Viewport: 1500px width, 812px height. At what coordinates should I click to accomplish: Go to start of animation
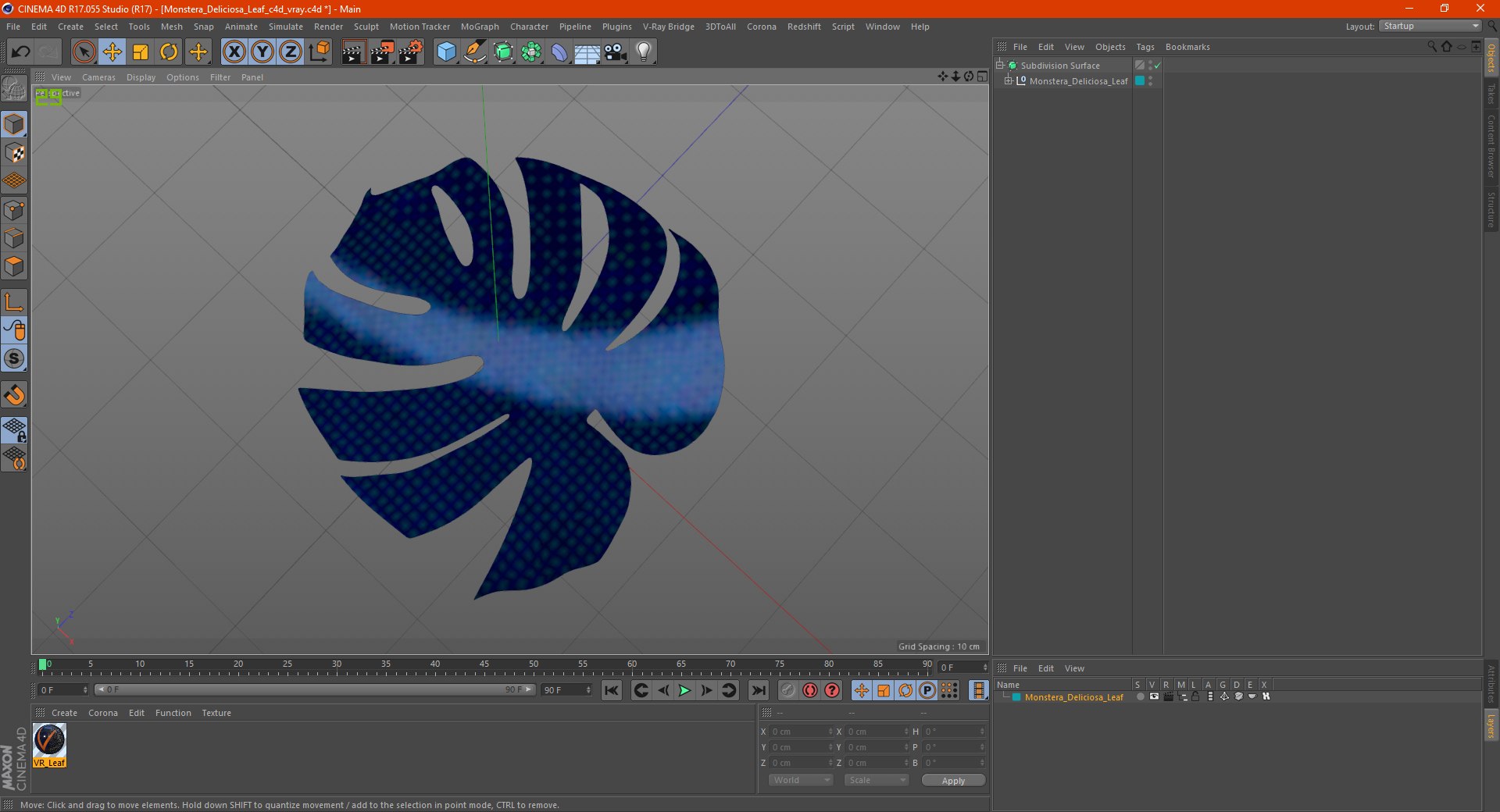(x=612, y=690)
